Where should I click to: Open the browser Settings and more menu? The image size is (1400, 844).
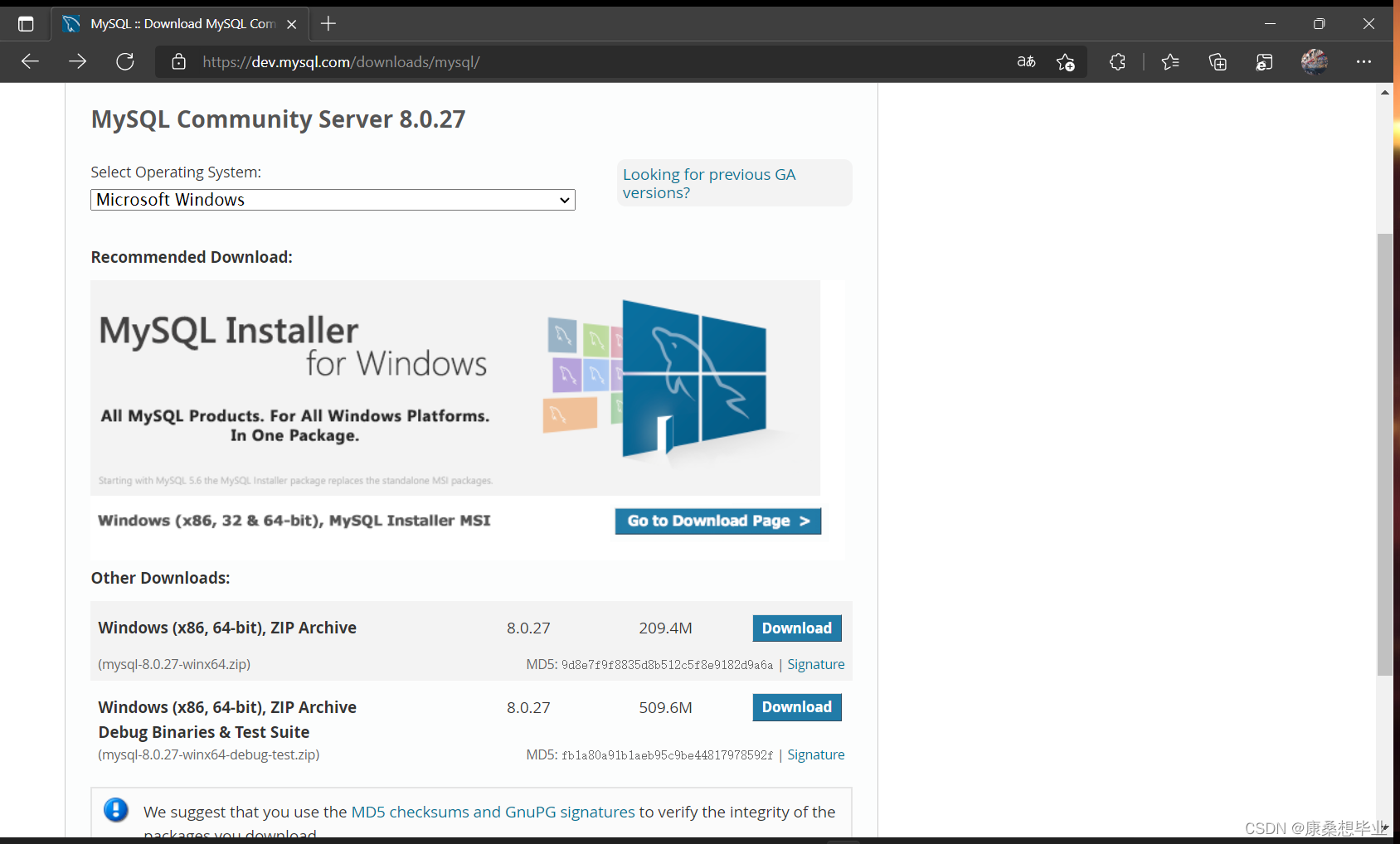click(x=1364, y=61)
